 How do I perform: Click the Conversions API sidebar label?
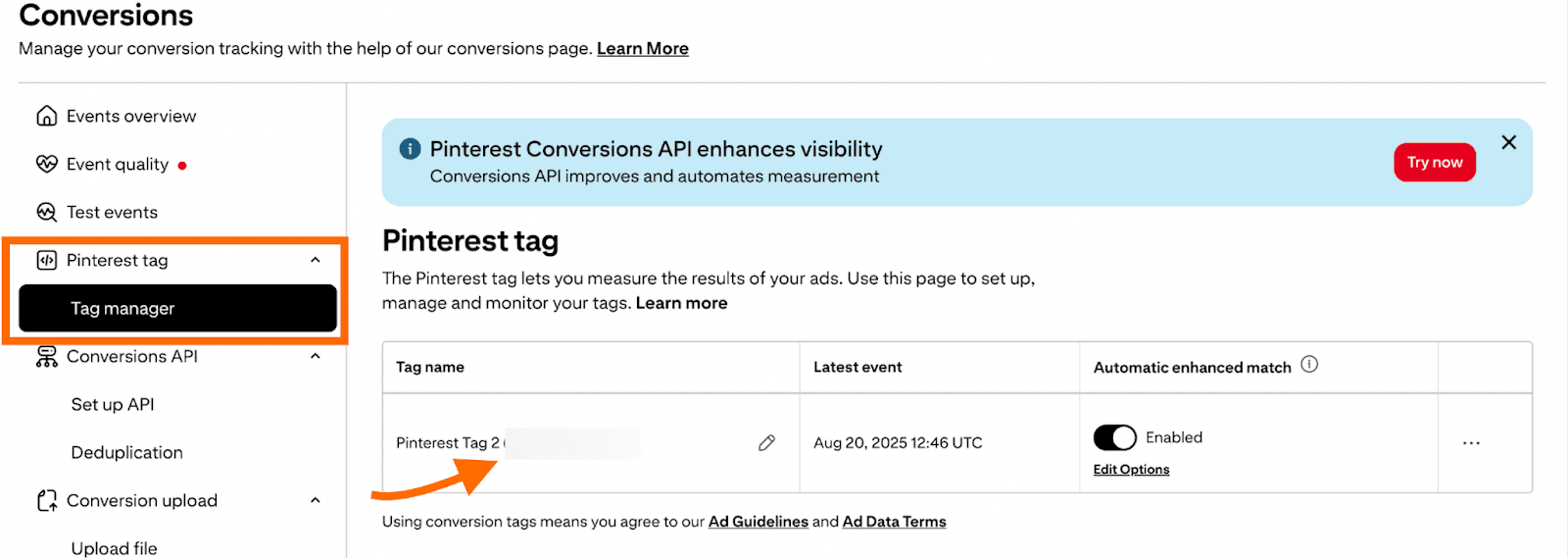132,356
